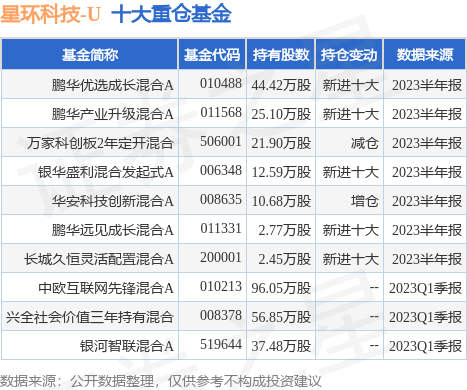467x390 pixels.
Task: Click the 44.42万股 holdings cell
Action: pyautogui.click(x=281, y=85)
